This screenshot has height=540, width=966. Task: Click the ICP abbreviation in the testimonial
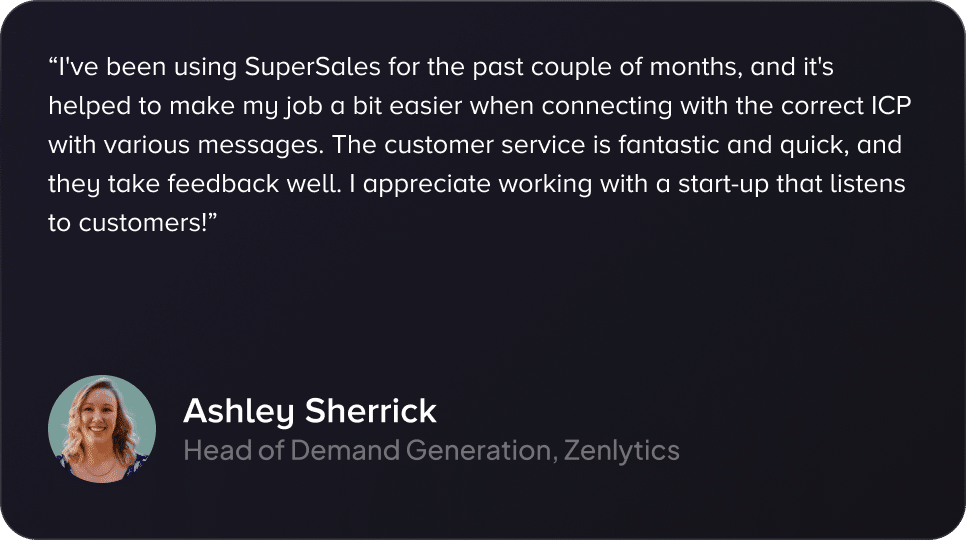click(891, 106)
